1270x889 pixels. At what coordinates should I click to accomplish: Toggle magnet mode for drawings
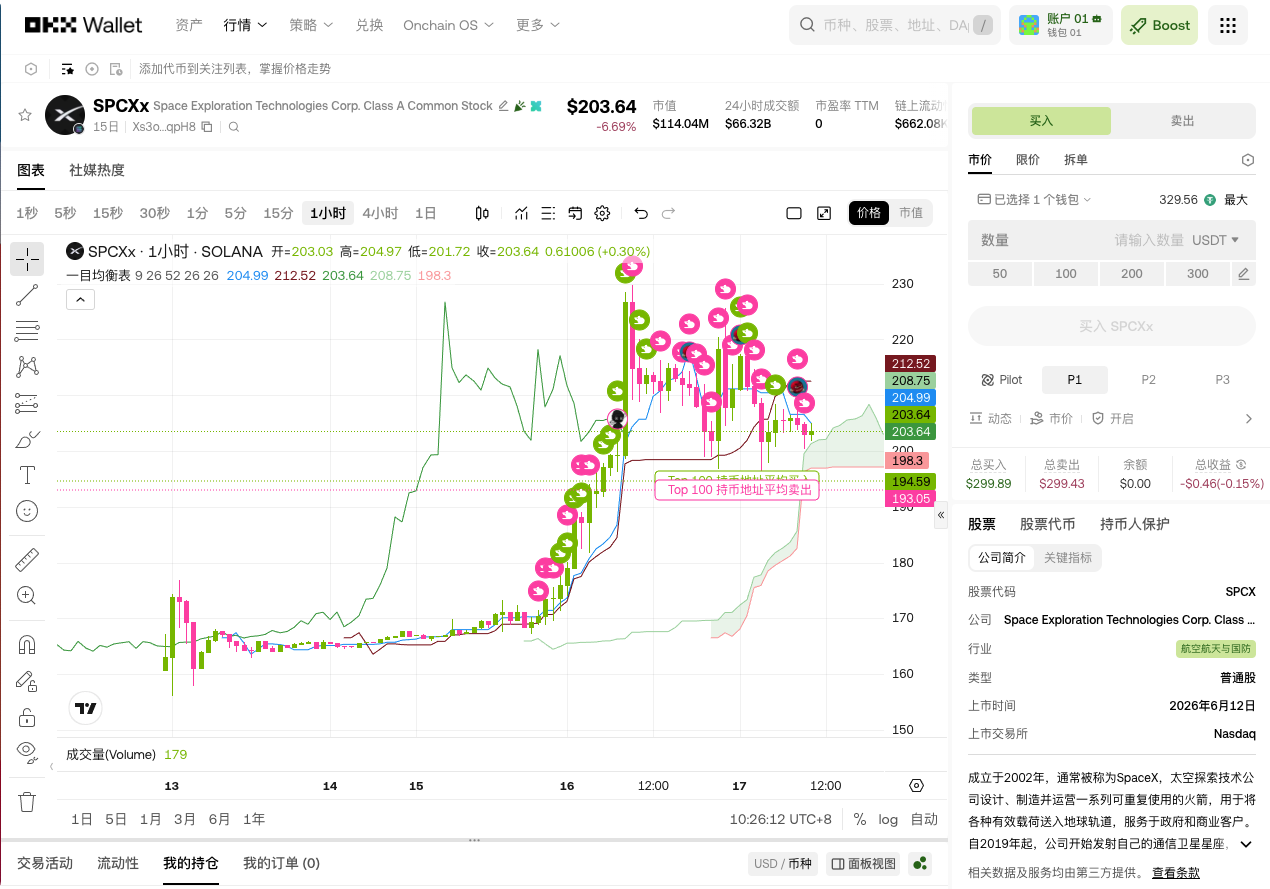click(x=27, y=645)
